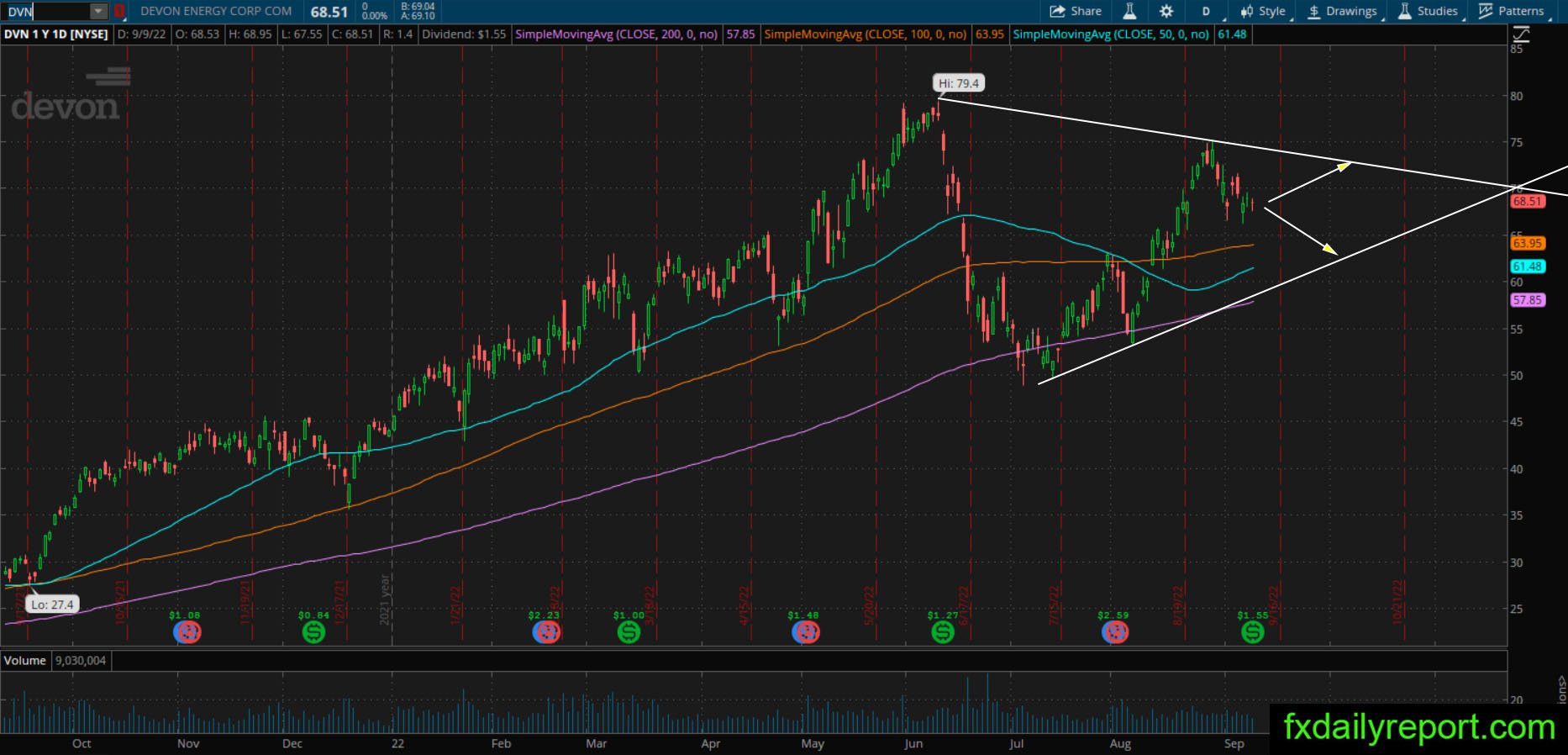This screenshot has width=1568, height=755.
Task: Click the bid and ask quote B: 69.04
Action: coord(418,7)
